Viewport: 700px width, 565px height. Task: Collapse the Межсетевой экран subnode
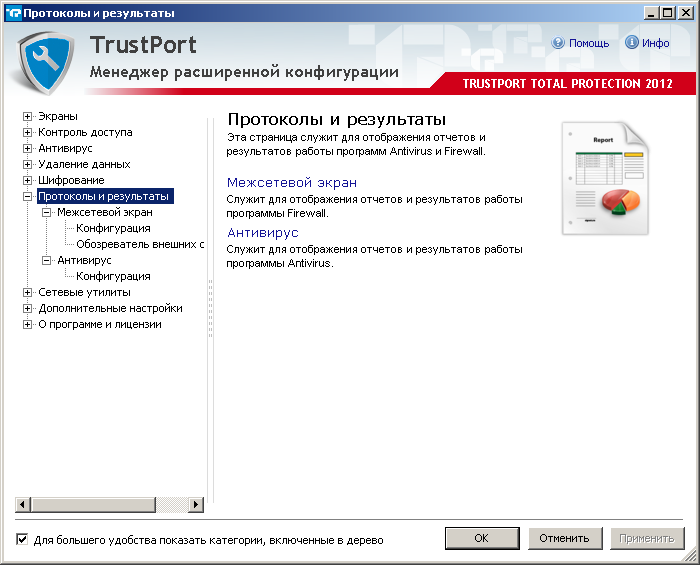[46, 212]
